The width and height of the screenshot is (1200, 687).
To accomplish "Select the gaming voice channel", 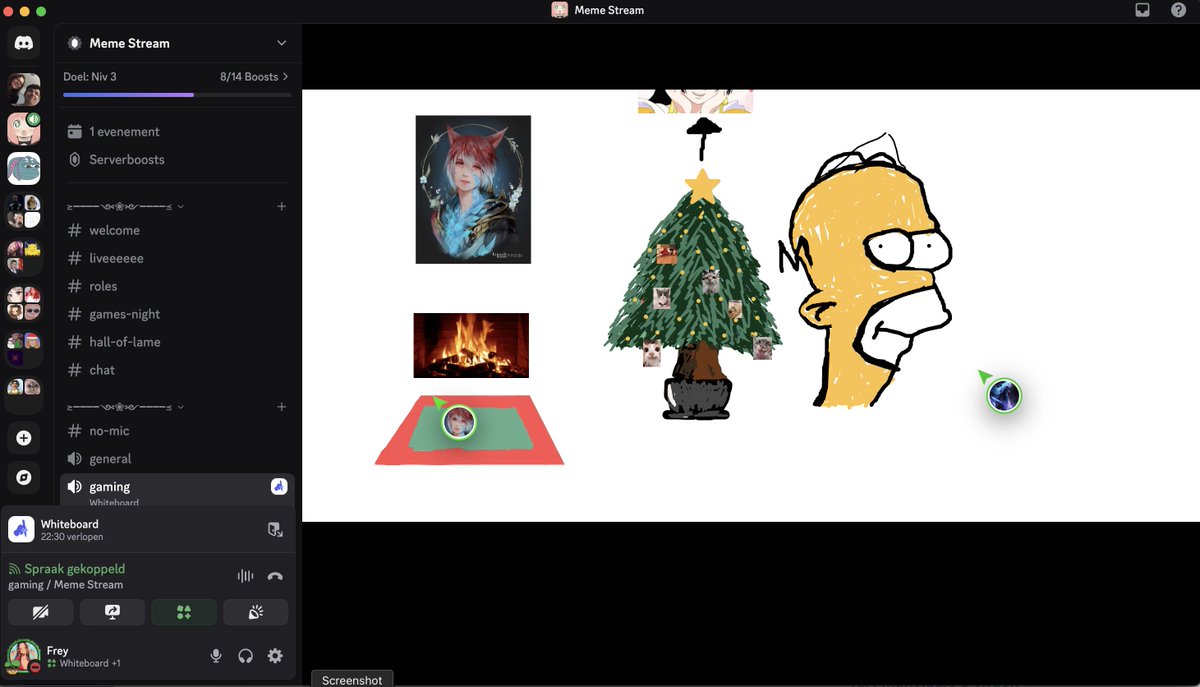I will click(x=178, y=489).
